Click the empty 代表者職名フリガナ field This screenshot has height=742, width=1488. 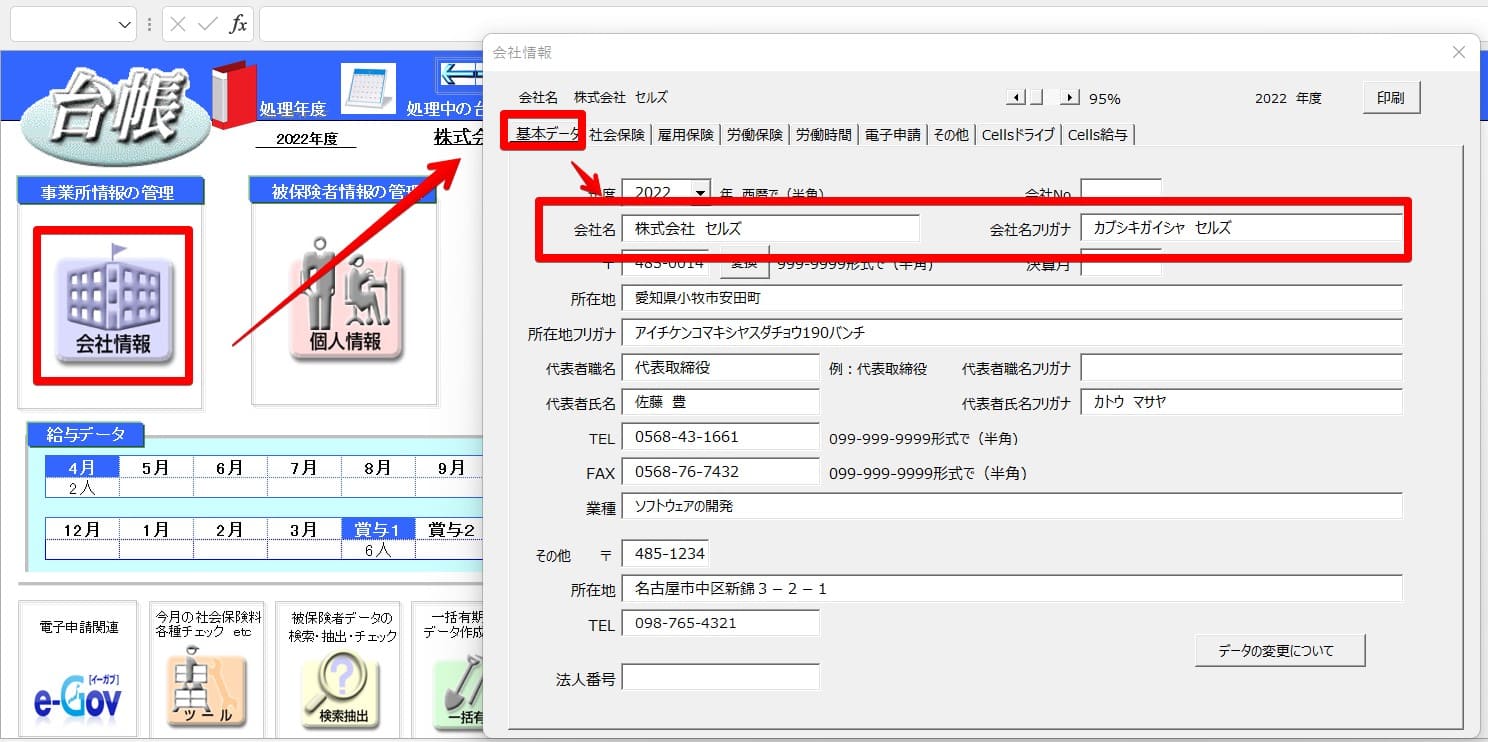coord(1241,368)
